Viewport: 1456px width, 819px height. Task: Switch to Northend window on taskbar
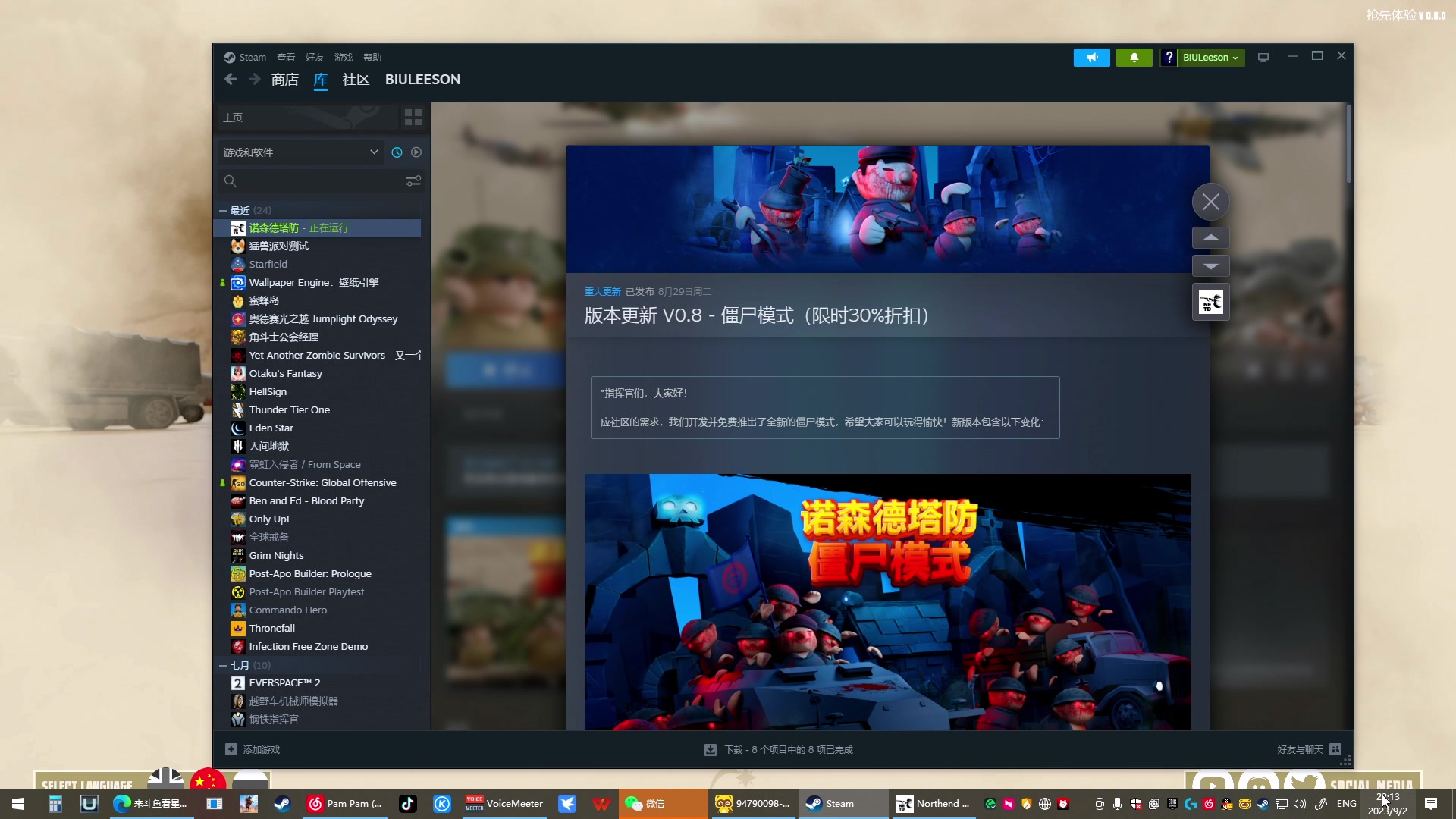(x=932, y=804)
